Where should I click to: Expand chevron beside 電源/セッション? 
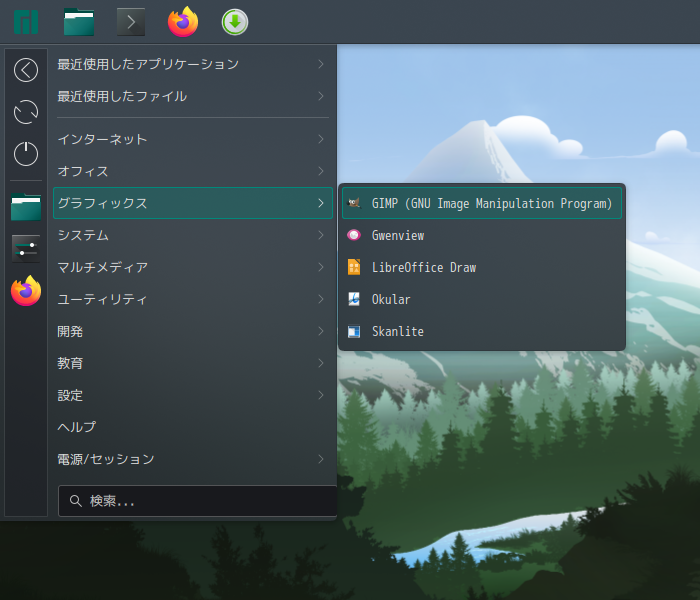coord(321,459)
